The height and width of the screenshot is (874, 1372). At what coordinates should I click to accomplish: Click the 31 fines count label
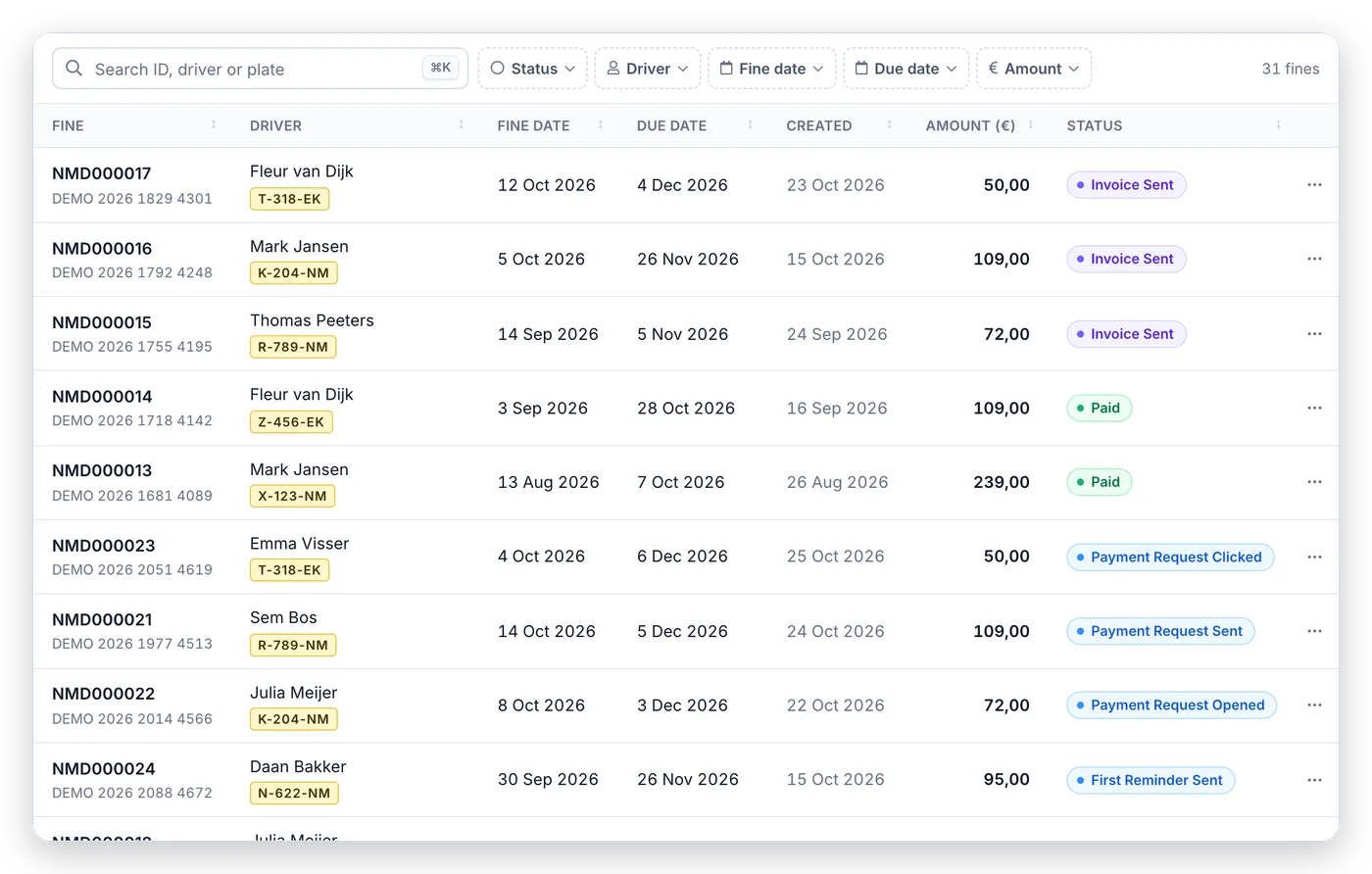point(1291,69)
